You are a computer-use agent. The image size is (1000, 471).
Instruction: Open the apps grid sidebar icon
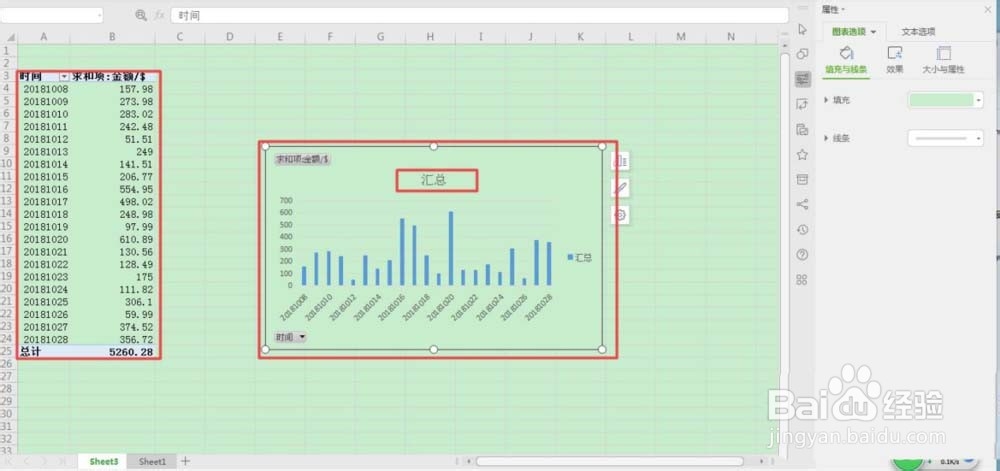pyautogui.click(x=802, y=279)
